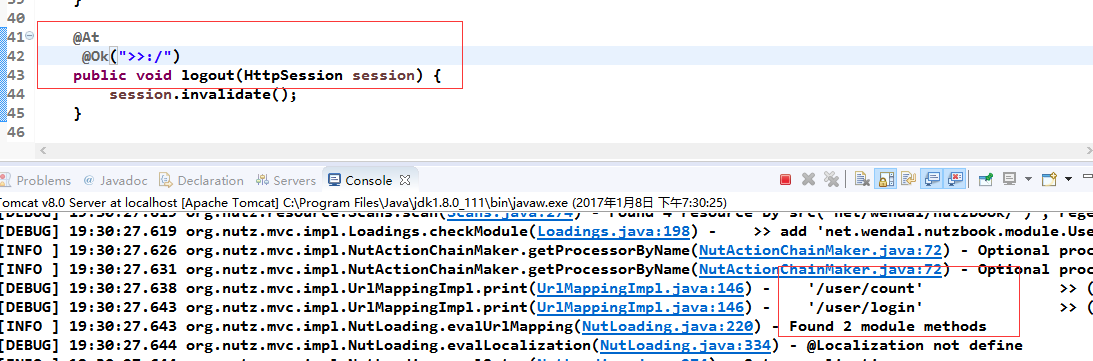
Task: Terminate the Tomcat server with red stop button
Action: point(786,180)
